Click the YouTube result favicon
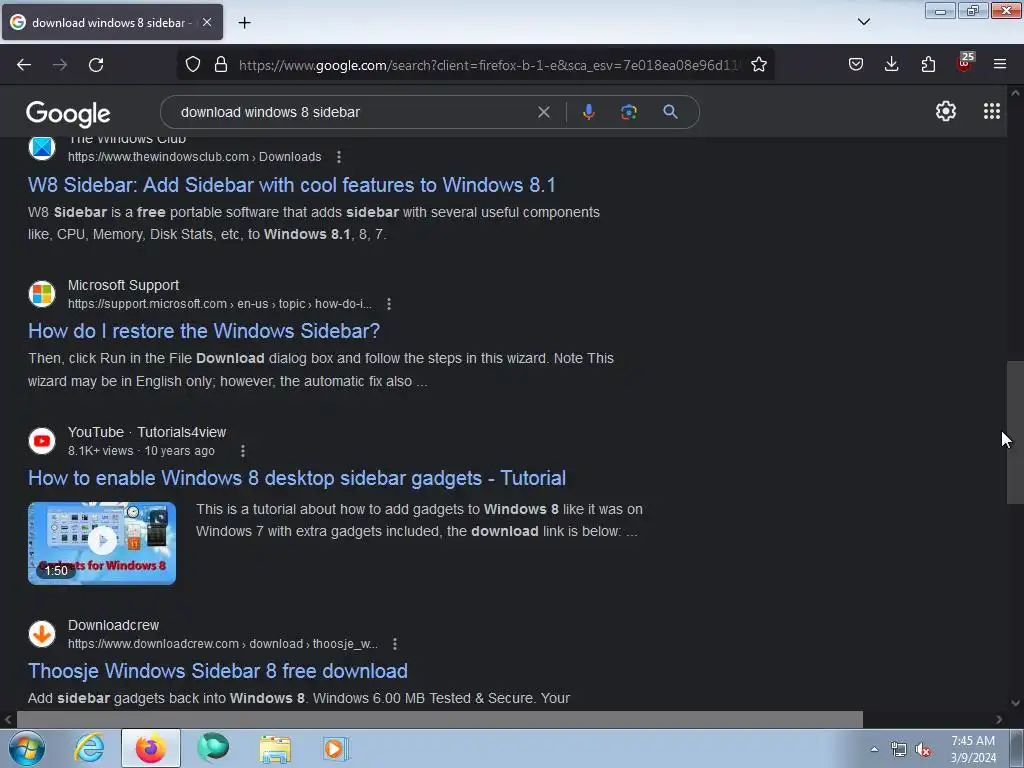1024x768 pixels. 42,441
